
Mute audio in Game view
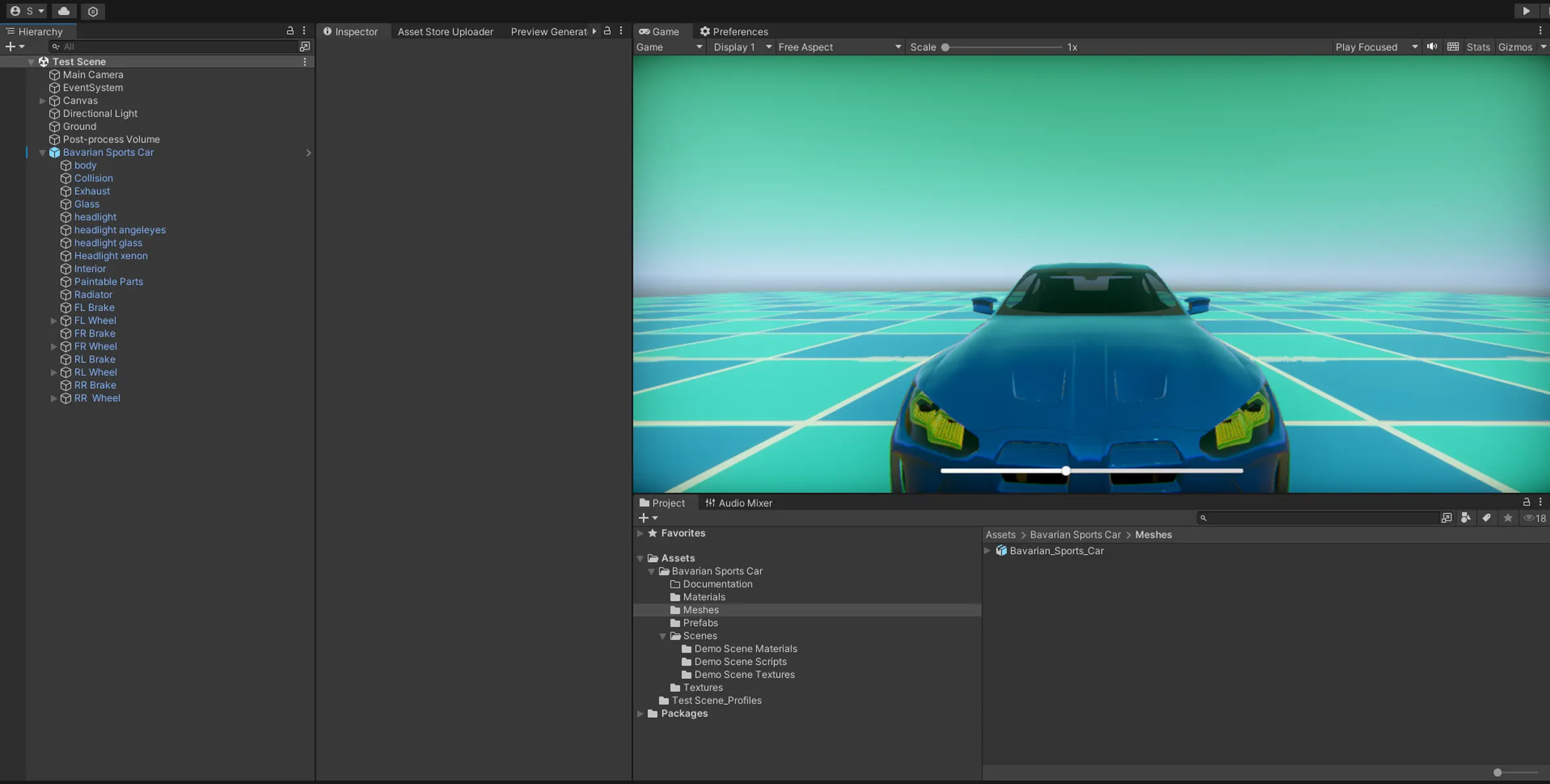tap(1432, 46)
